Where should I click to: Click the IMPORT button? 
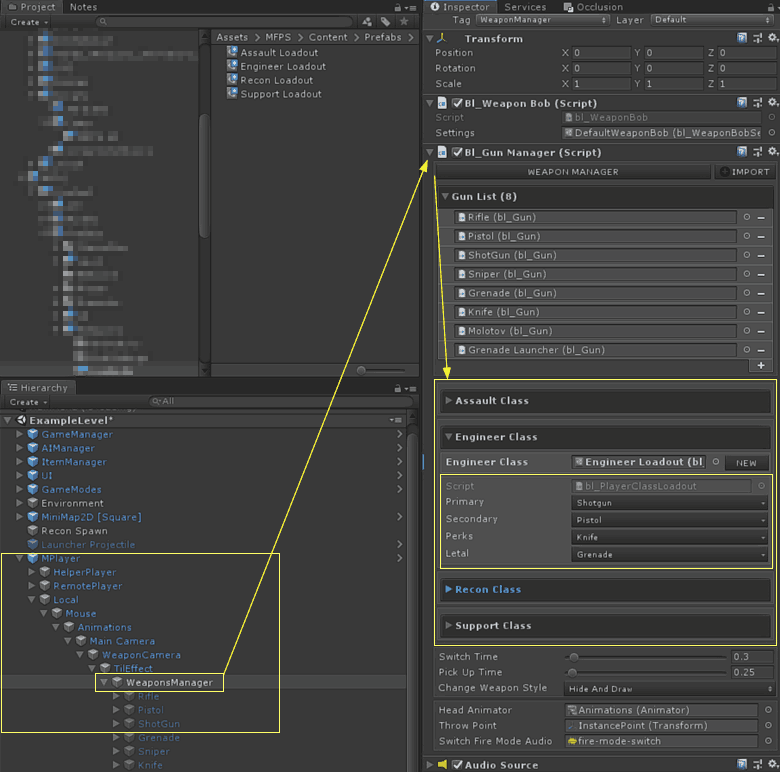[745, 172]
